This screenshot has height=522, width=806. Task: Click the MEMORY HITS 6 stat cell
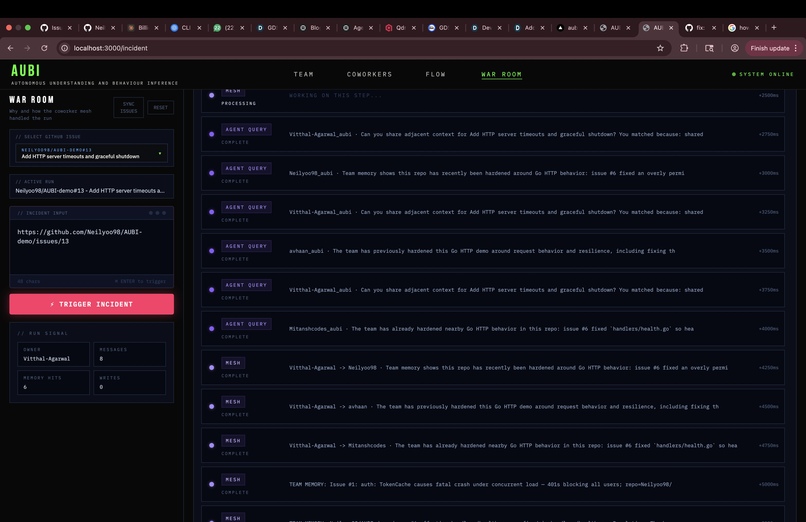(53, 382)
